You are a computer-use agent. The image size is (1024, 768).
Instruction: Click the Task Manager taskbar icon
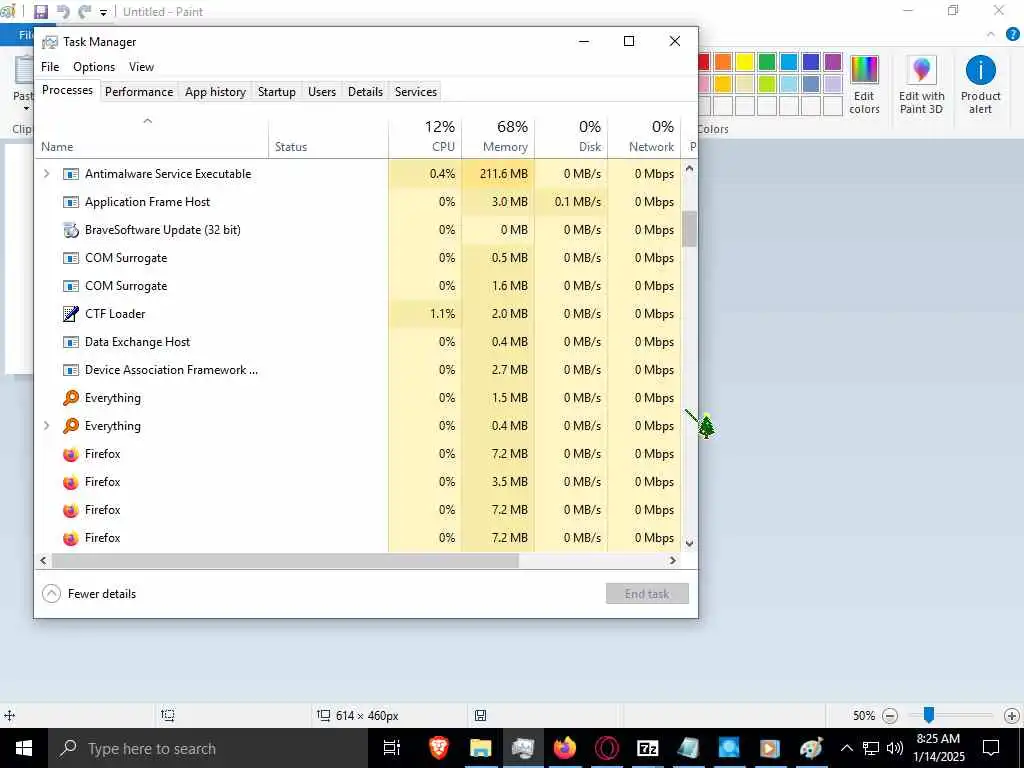pos(523,748)
